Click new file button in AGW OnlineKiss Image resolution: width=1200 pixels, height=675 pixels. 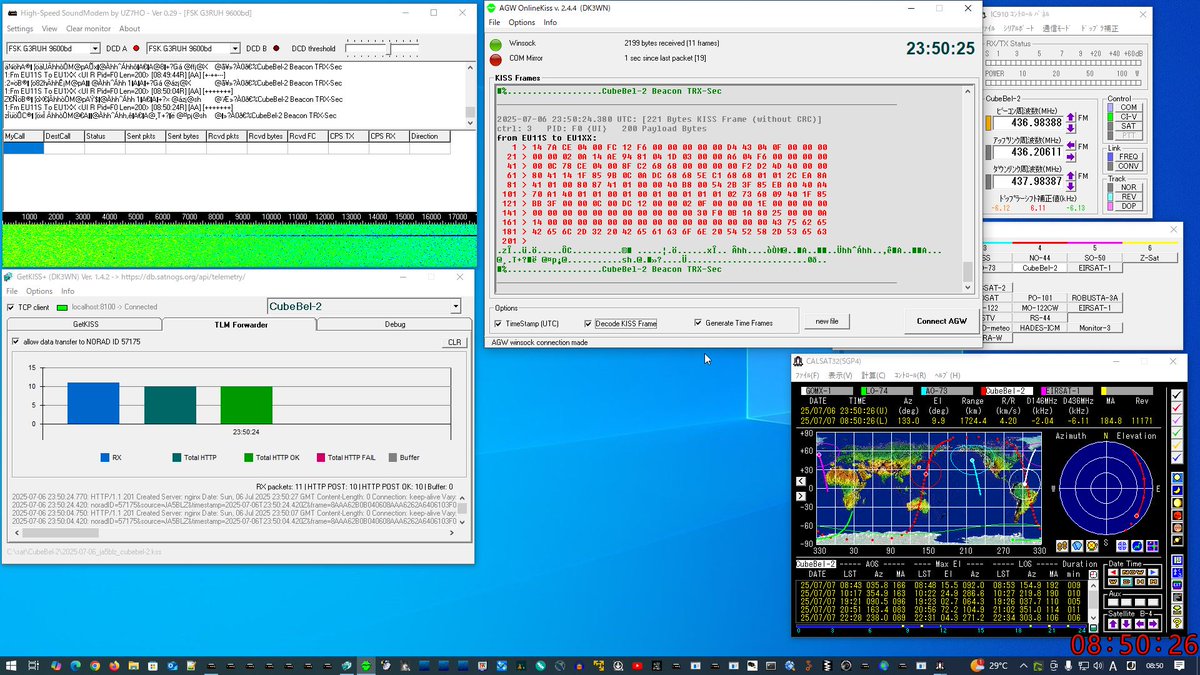pyautogui.click(x=827, y=321)
